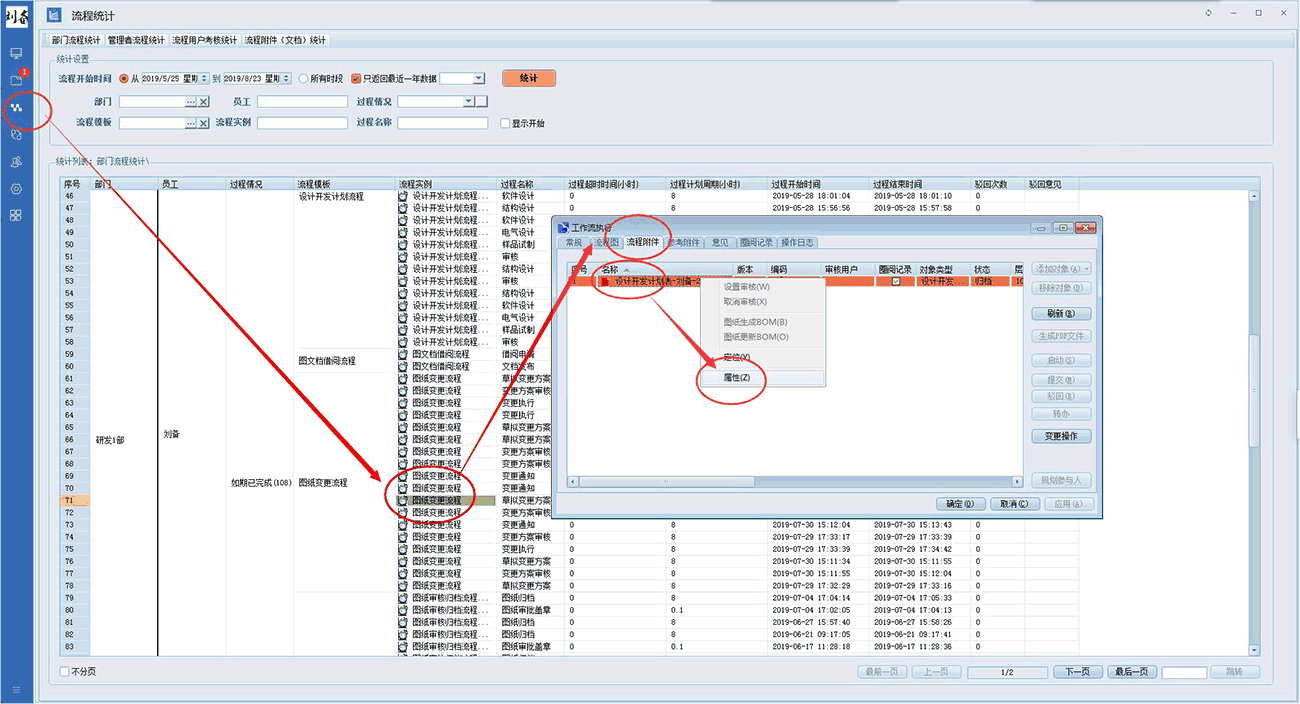Image resolution: width=1300 pixels, height=704 pixels.
Task: Go to 下一页 in pagination
Action: click(x=1077, y=672)
